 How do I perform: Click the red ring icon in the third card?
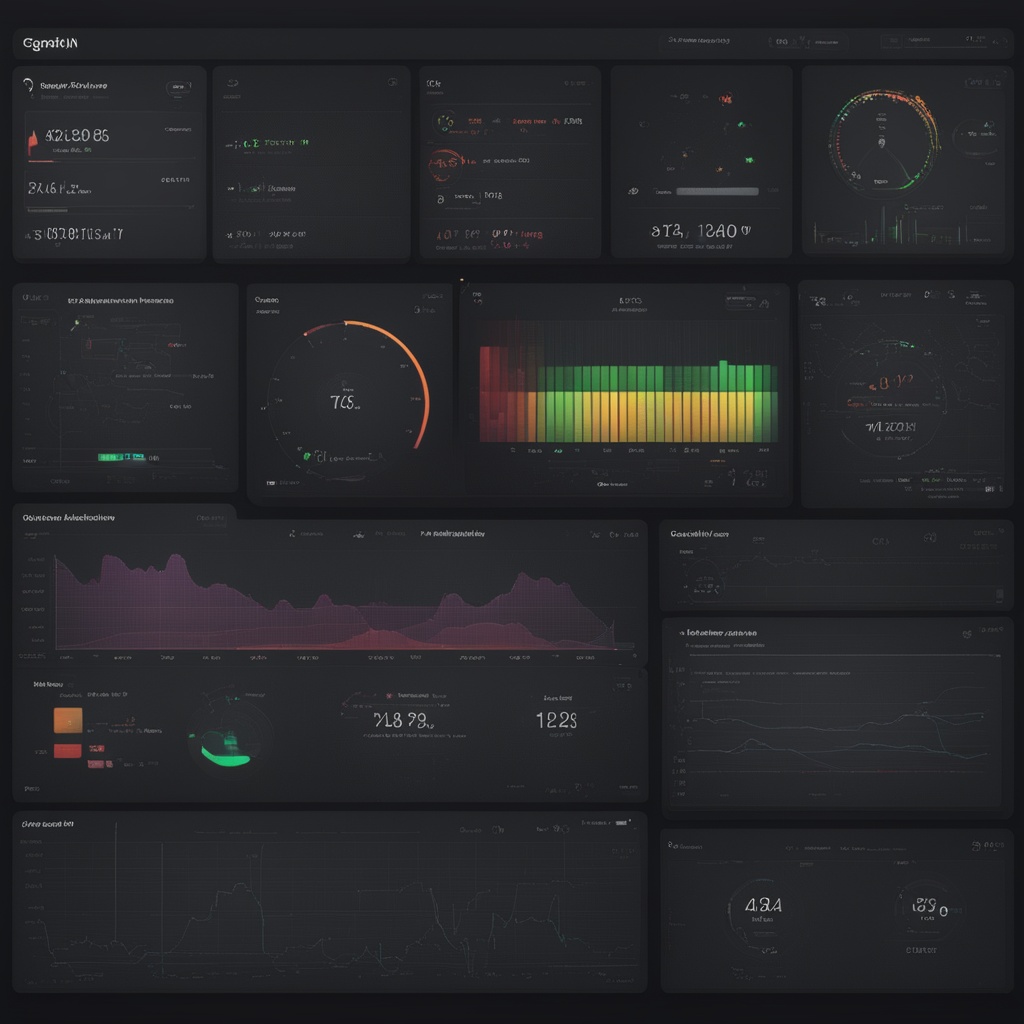[x=444, y=165]
